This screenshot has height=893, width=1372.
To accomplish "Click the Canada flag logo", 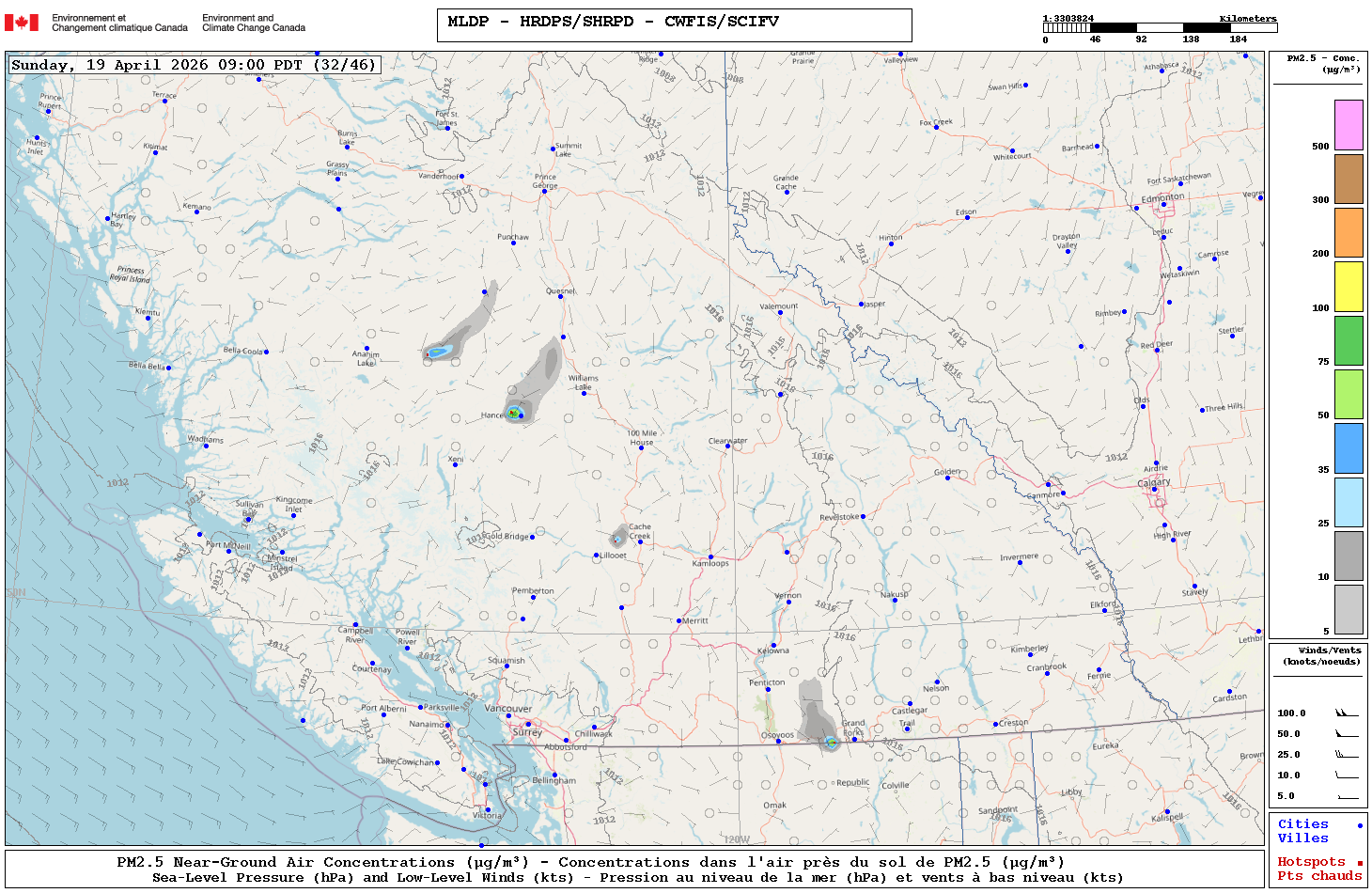I will 22,23.
